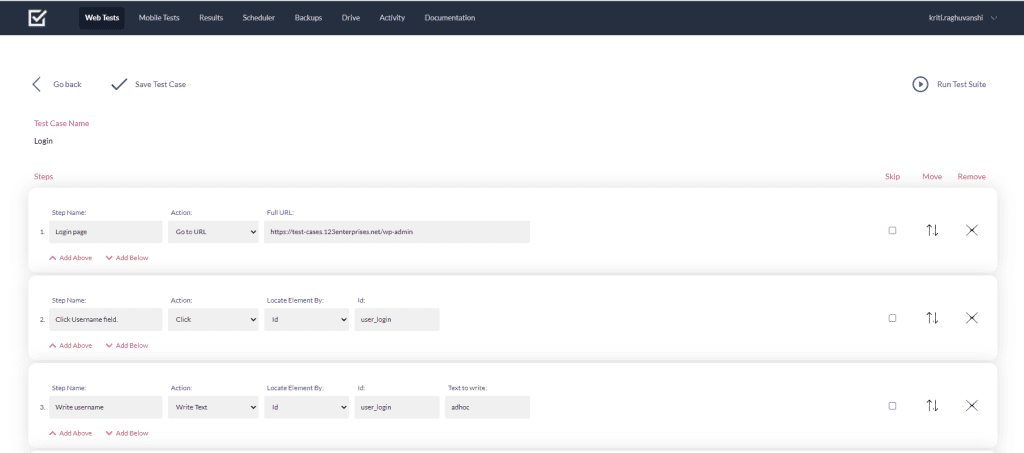Switch to the Scheduler tab
1024x453 pixels.
(259, 18)
